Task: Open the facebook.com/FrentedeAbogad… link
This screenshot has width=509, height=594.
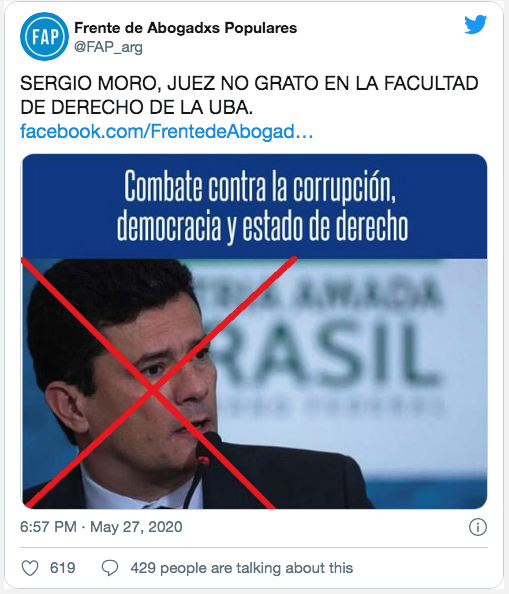Action: click(167, 131)
